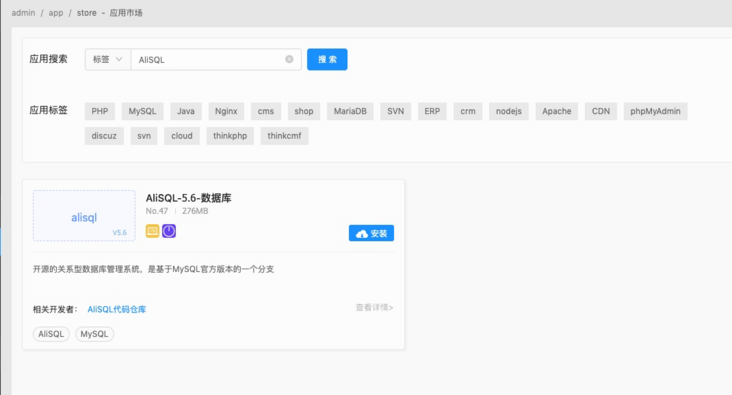Screen dimensions: 732x395
Task: Click the AliSQL tag pill on card
Action: [51, 334]
